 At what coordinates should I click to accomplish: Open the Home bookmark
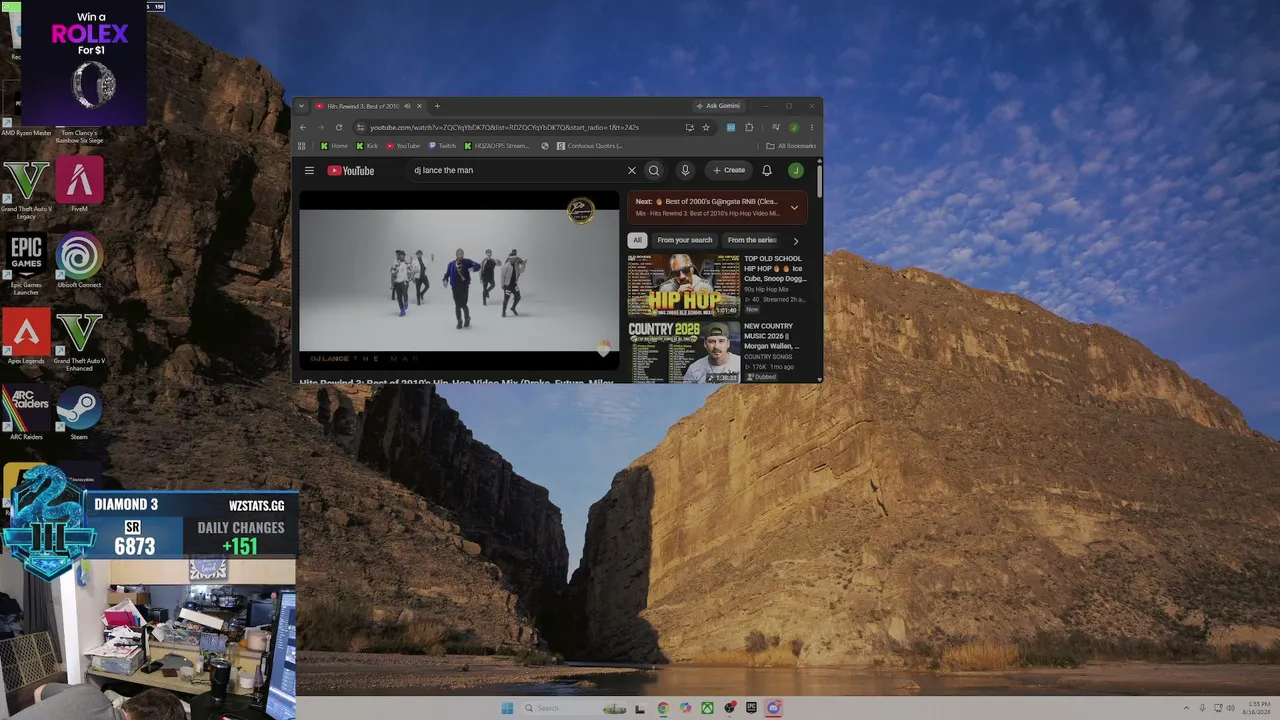[334, 146]
